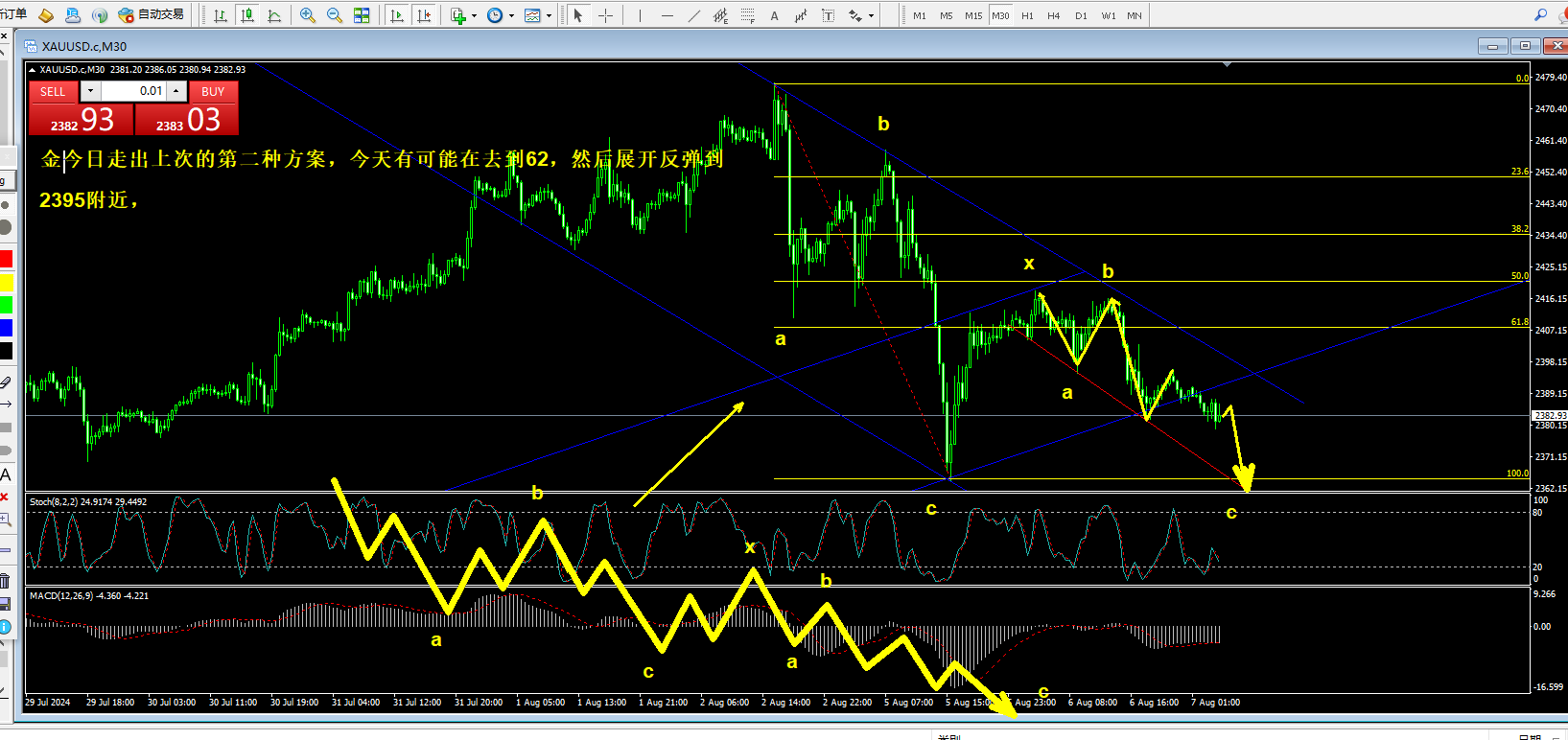Switch to candlestick chart mode
Screen dimensions: 1568x740
pyautogui.click(x=247, y=15)
